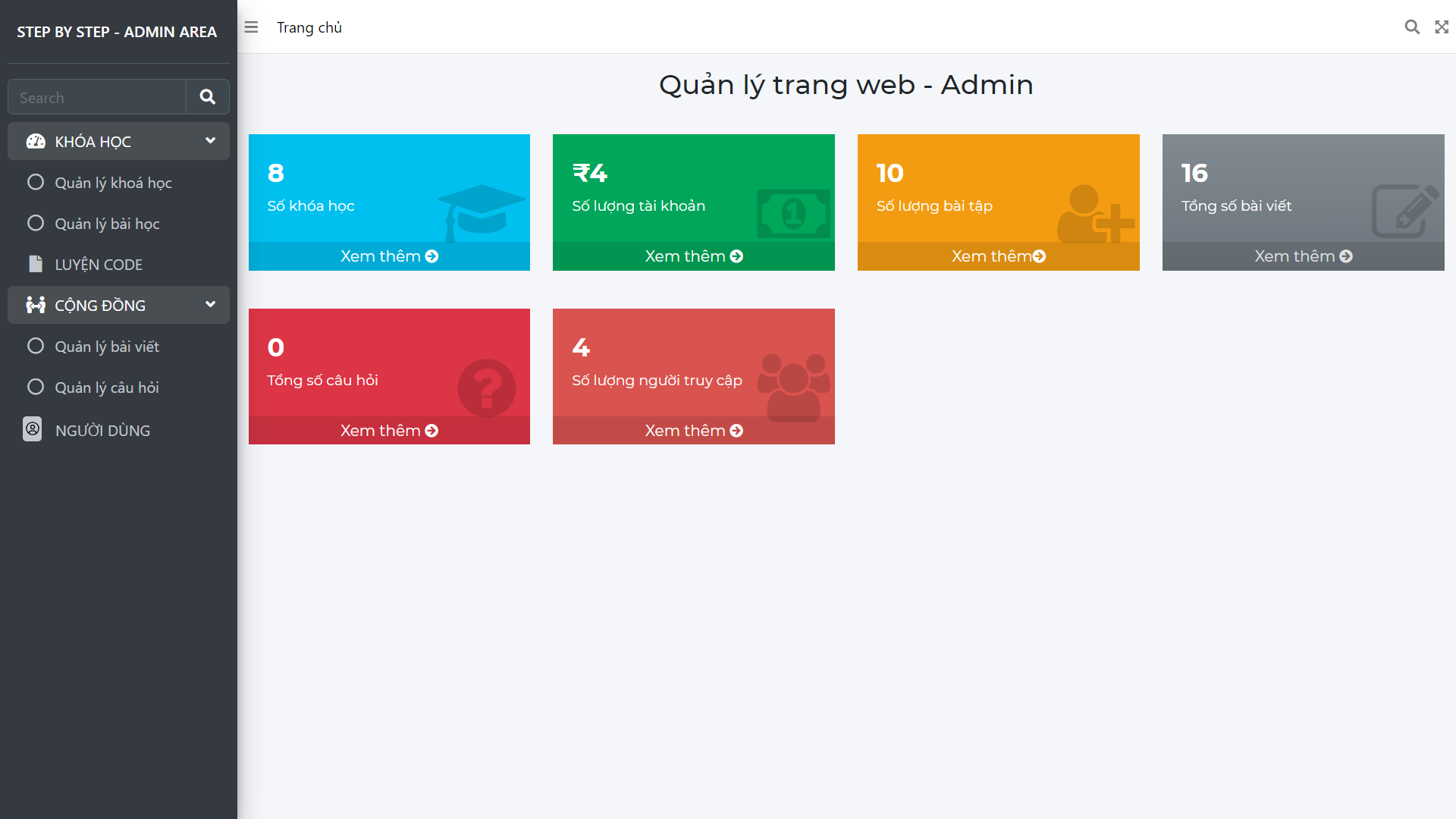Select the Quản lý khoá học radio circle
Screen dimensions: 1456x819
coord(35,182)
